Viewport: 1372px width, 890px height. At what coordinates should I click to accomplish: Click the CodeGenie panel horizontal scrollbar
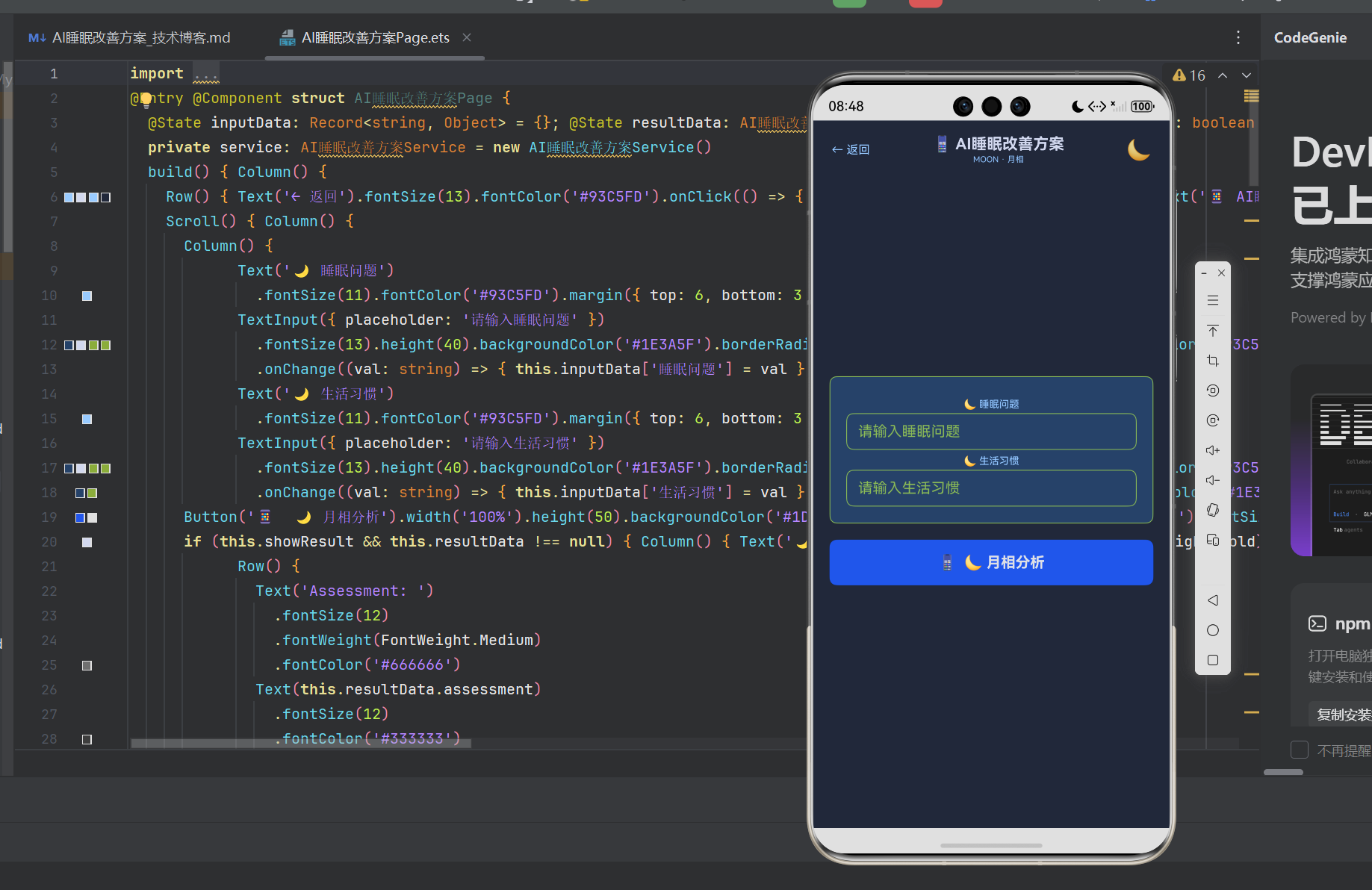1283,772
